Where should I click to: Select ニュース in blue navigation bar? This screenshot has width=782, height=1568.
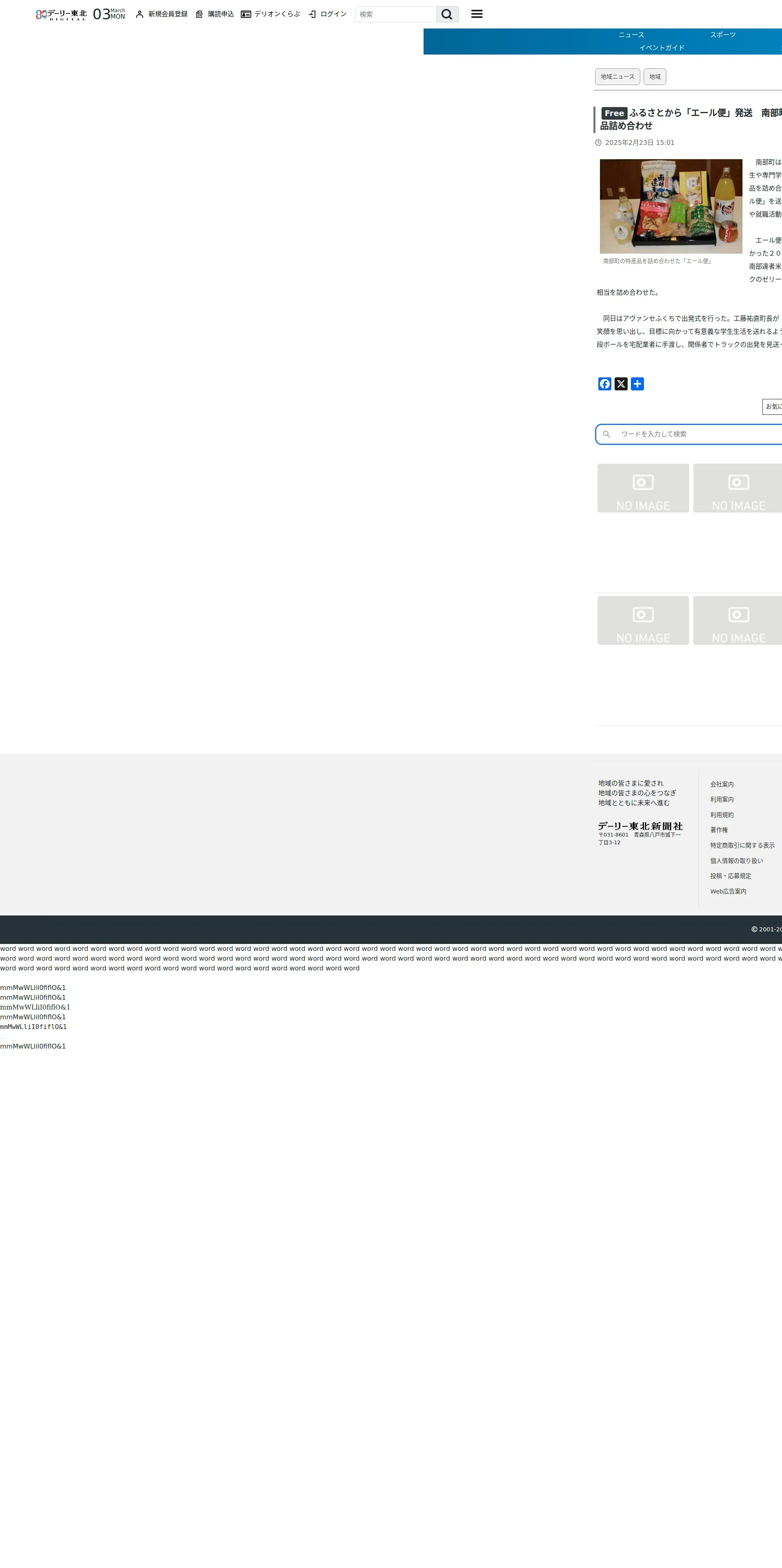tap(631, 35)
